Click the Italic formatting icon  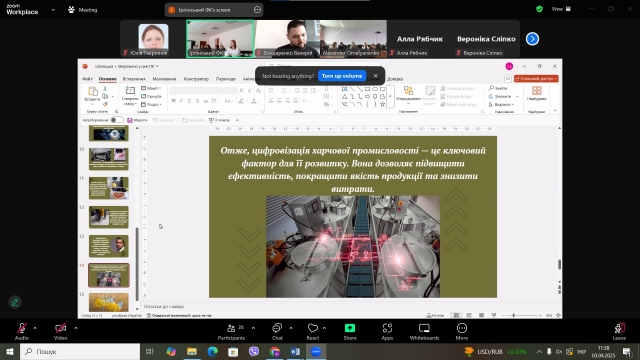click(182, 101)
